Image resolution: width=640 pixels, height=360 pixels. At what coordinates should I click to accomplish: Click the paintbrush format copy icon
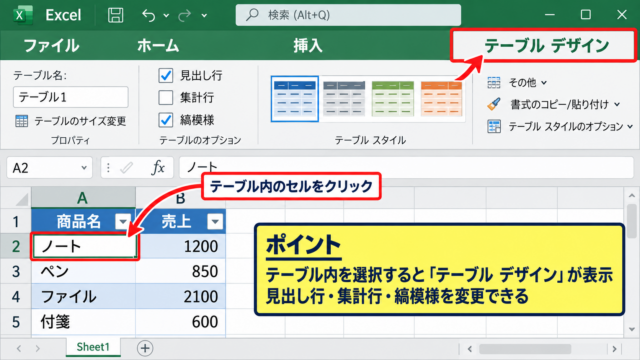click(x=493, y=104)
